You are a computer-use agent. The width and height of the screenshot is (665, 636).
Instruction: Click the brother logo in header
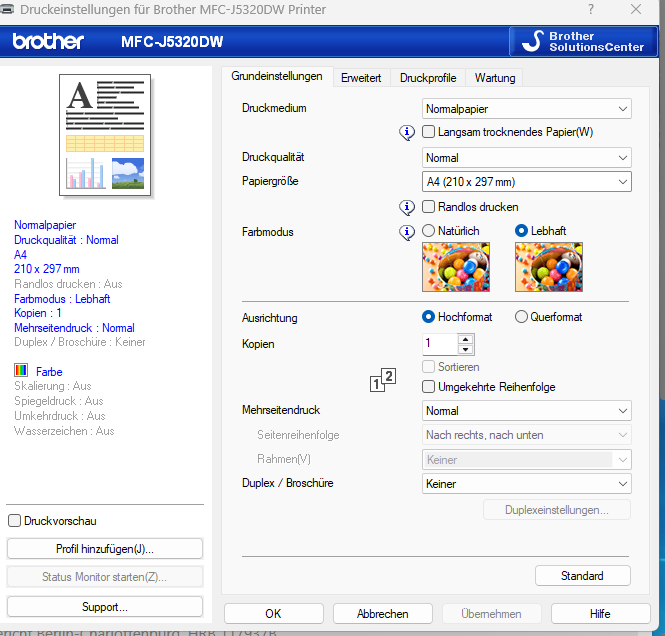[x=48, y=41]
